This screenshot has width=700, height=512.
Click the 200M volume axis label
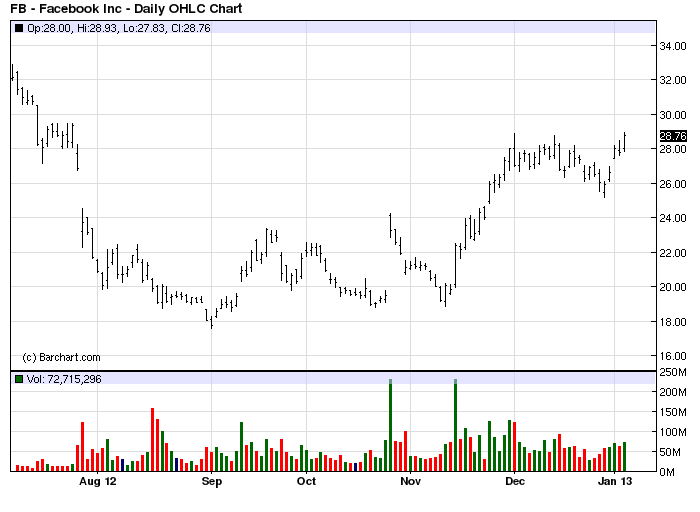[x=673, y=392]
